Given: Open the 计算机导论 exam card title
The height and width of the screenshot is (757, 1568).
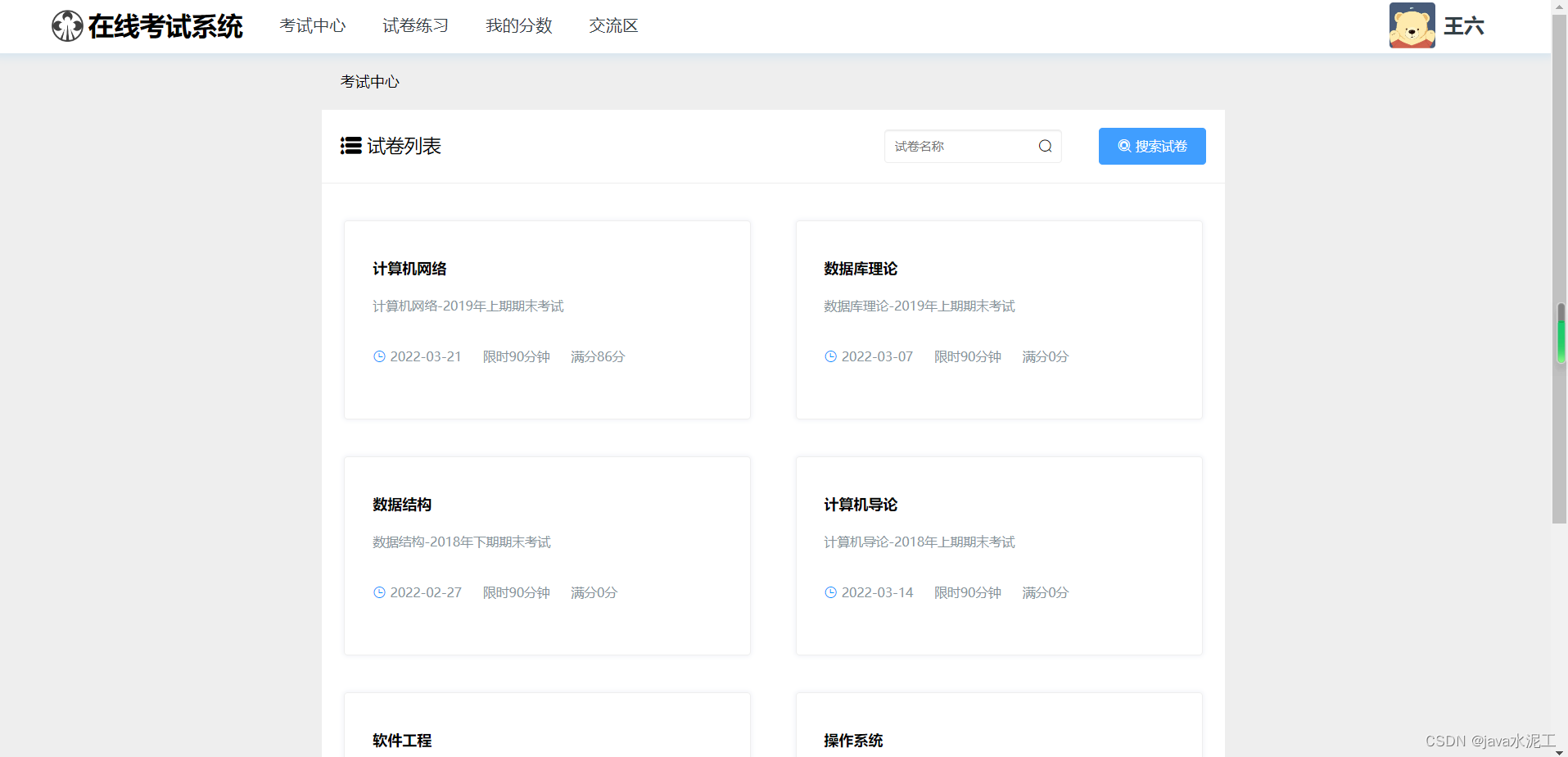Looking at the screenshot, I should (x=861, y=505).
